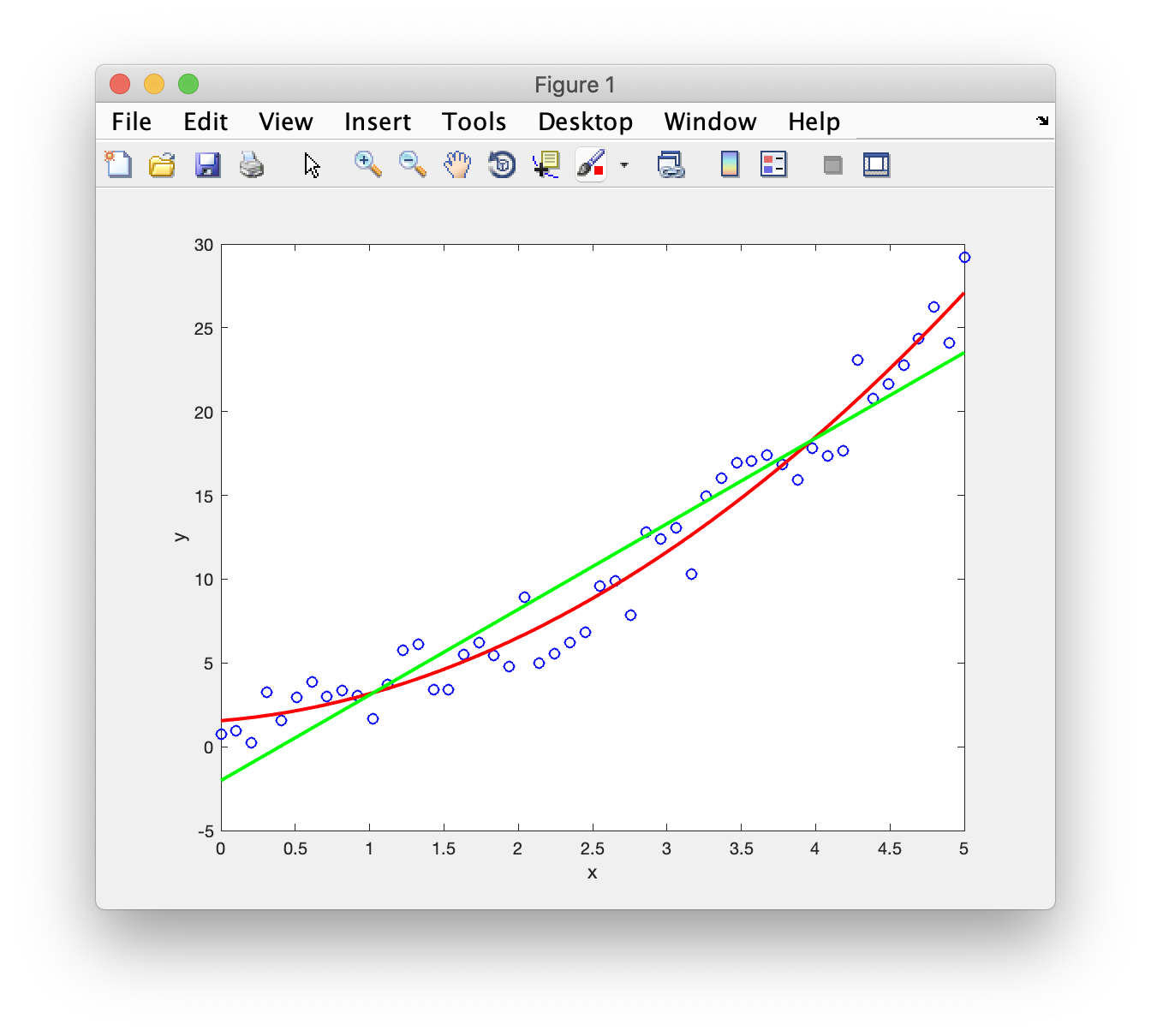Select the Edit Plot arrow tool
The image size is (1151, 1036).
tap(312, 164)
